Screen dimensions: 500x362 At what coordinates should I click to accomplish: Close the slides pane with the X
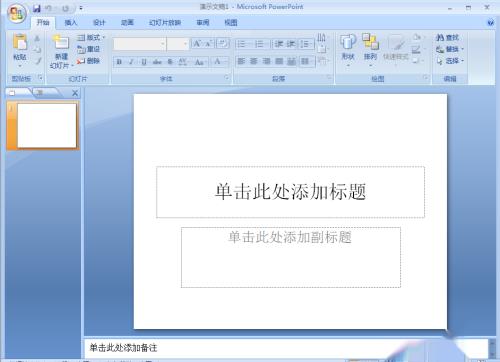75,93
